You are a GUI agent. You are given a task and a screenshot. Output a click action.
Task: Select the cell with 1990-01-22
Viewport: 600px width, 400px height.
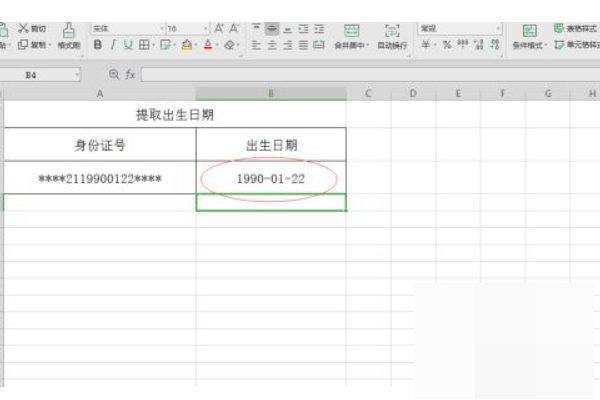[271, 178]
